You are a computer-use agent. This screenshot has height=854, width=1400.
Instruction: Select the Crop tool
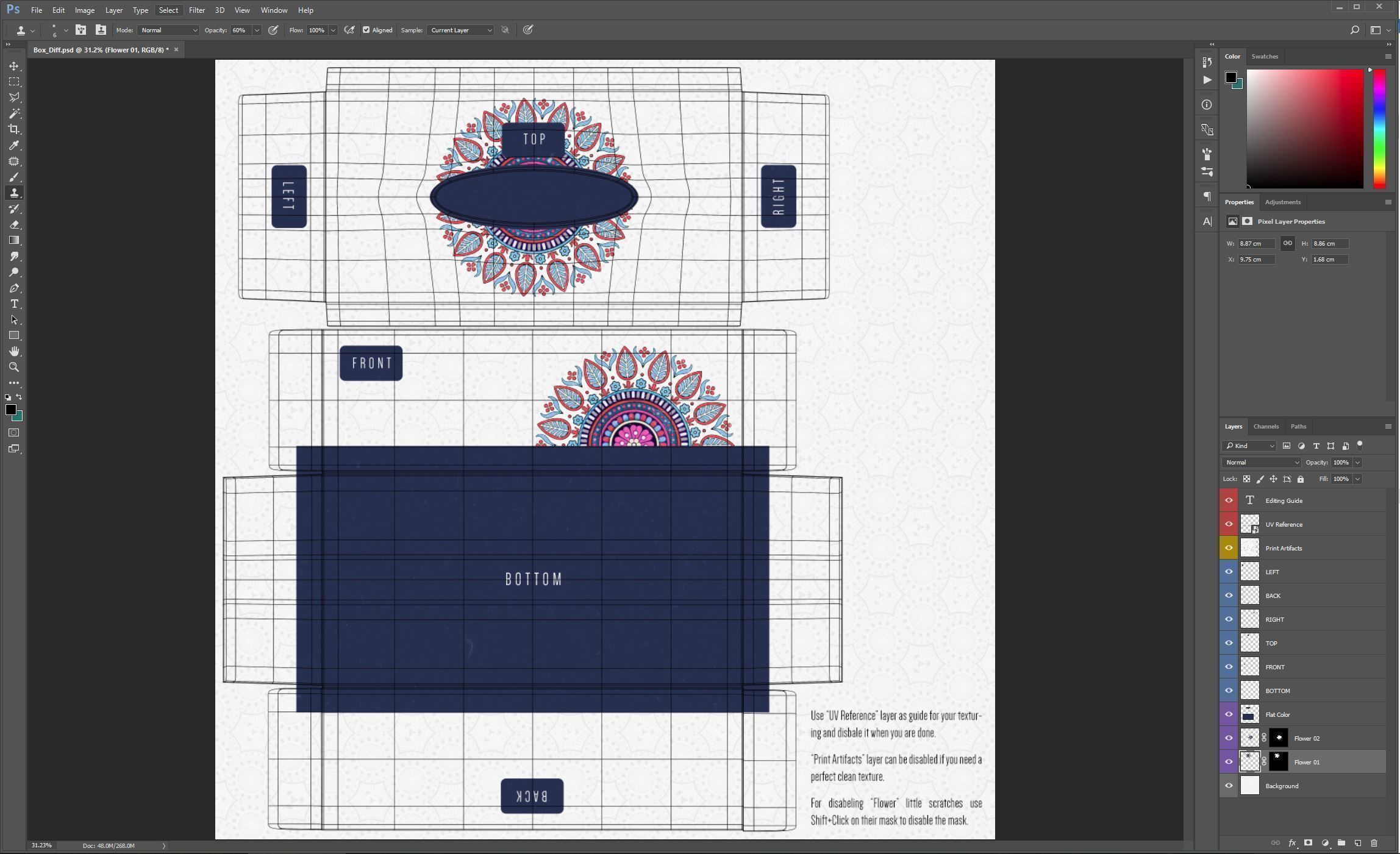[x=14, y=129]
